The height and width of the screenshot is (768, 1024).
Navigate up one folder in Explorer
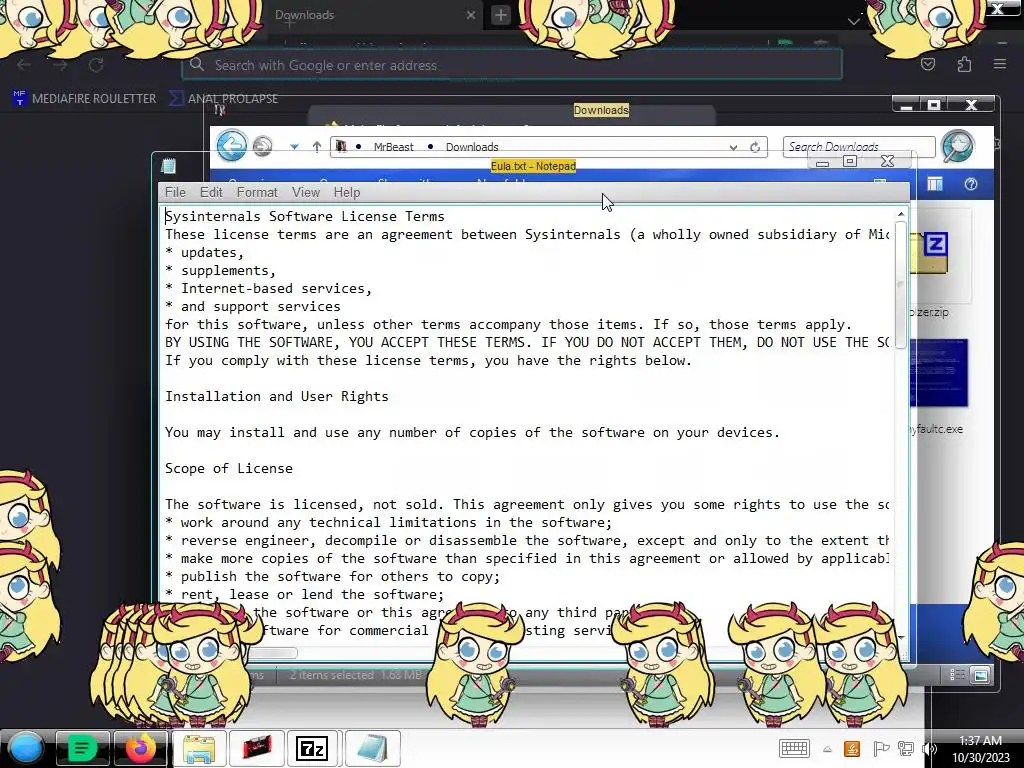click(317, 147)
